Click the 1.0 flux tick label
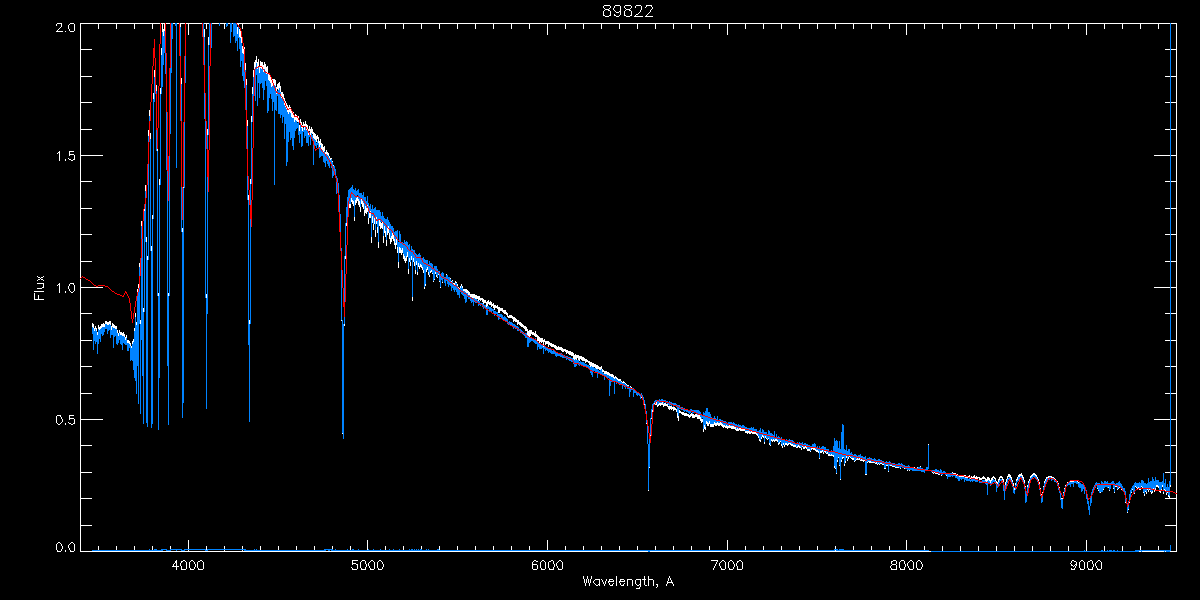Image resolution: width=1200 pixels, height=600 pixels. (65, 288)
